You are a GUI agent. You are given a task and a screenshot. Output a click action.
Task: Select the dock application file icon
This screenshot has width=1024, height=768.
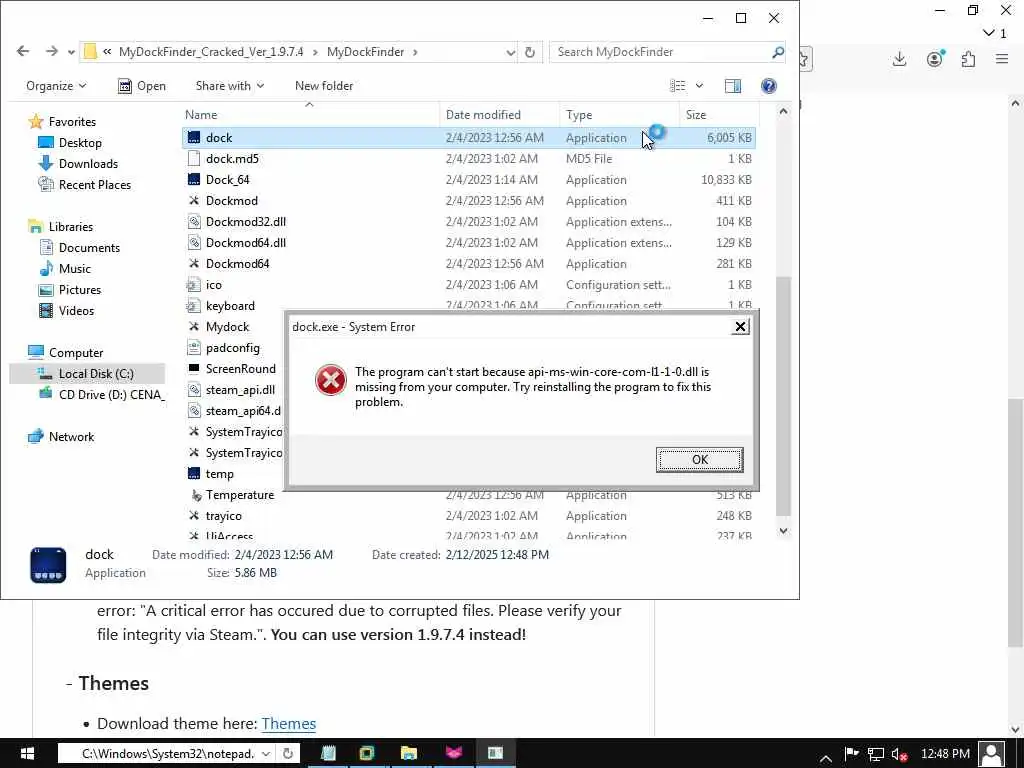point(194,138)
